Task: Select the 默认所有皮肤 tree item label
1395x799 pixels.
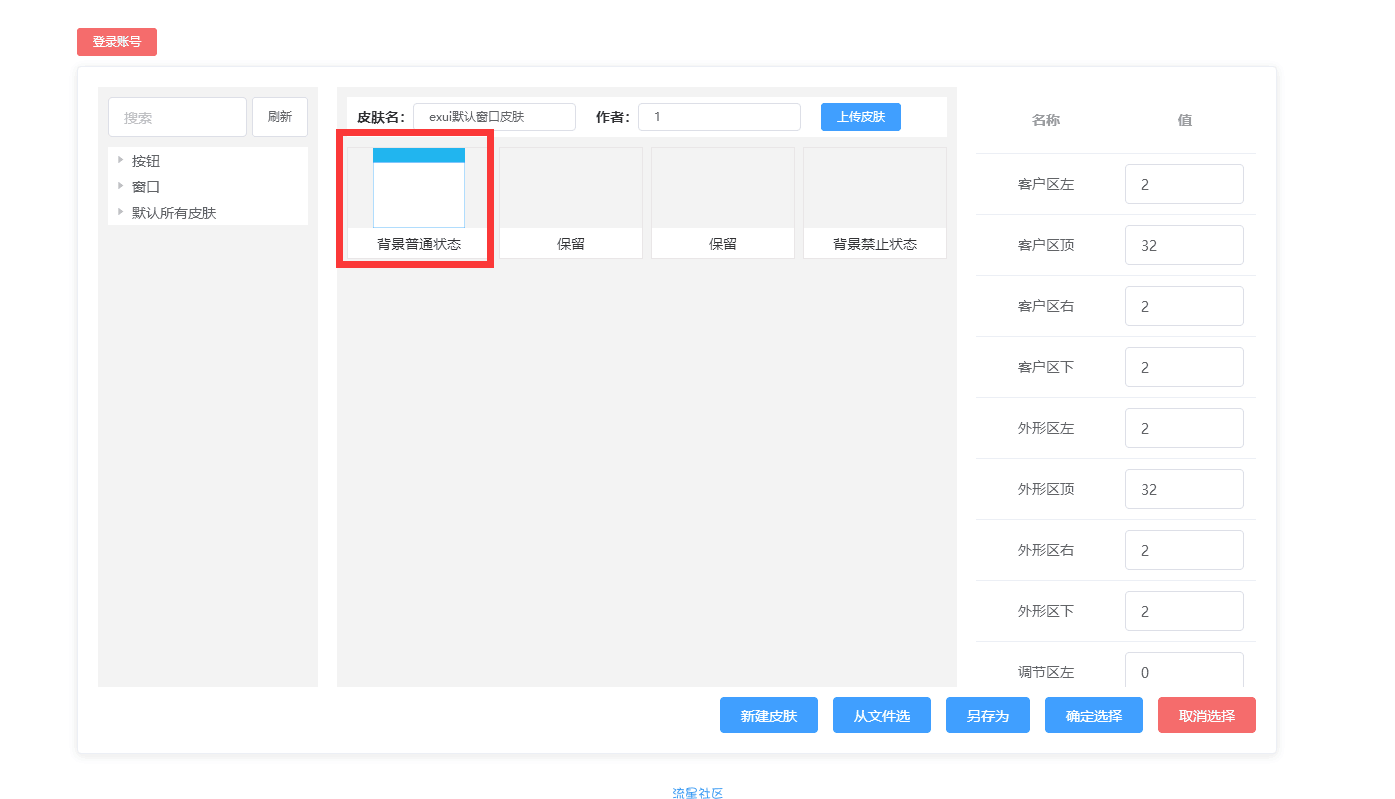Action: [x=174, y=213]
